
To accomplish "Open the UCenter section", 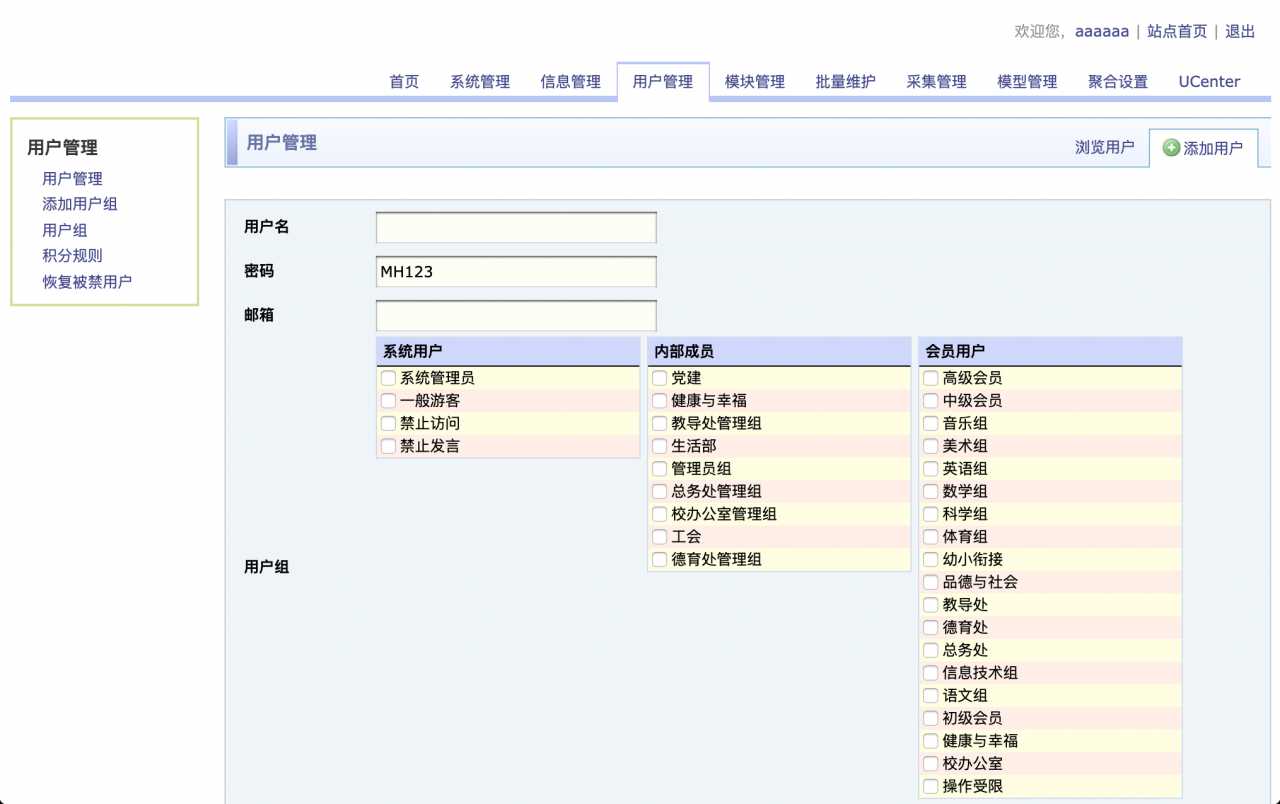I will pyautogui.click(x=1209, y=82).
